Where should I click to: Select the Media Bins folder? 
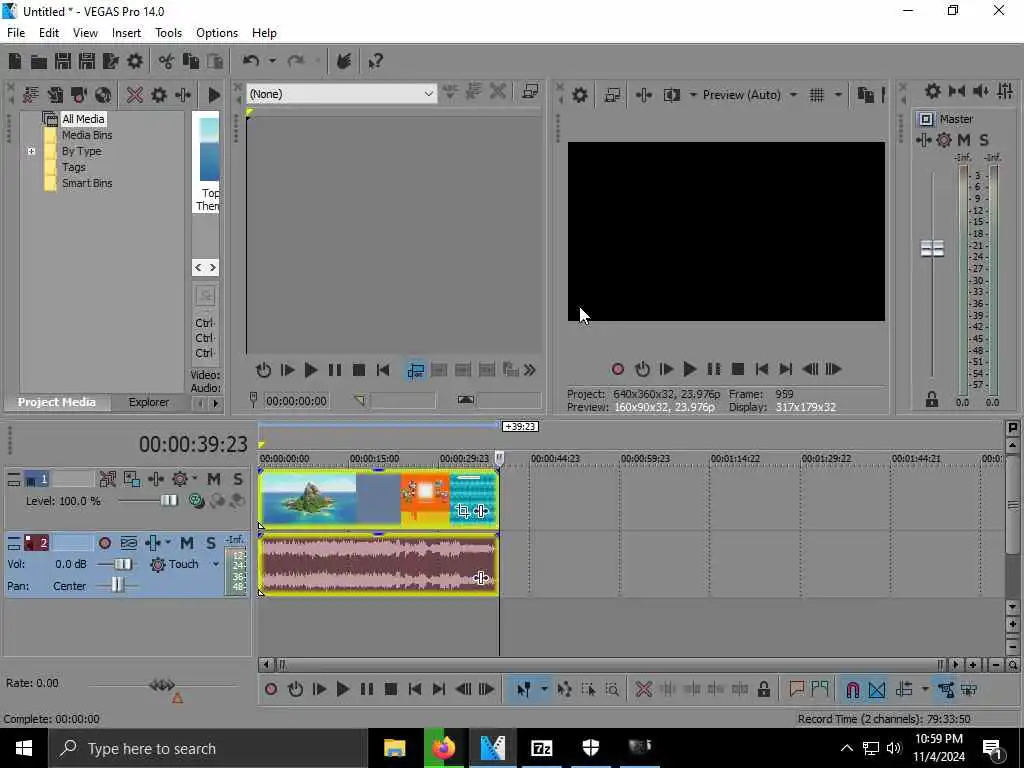coord(87,135)
